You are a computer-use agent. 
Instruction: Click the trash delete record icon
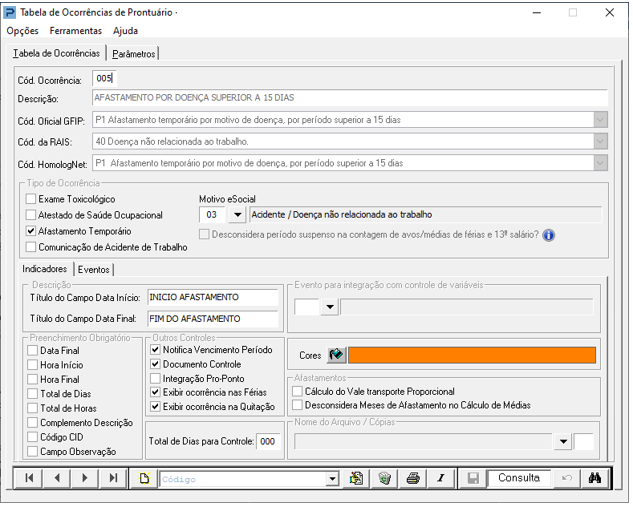(385, 479)
